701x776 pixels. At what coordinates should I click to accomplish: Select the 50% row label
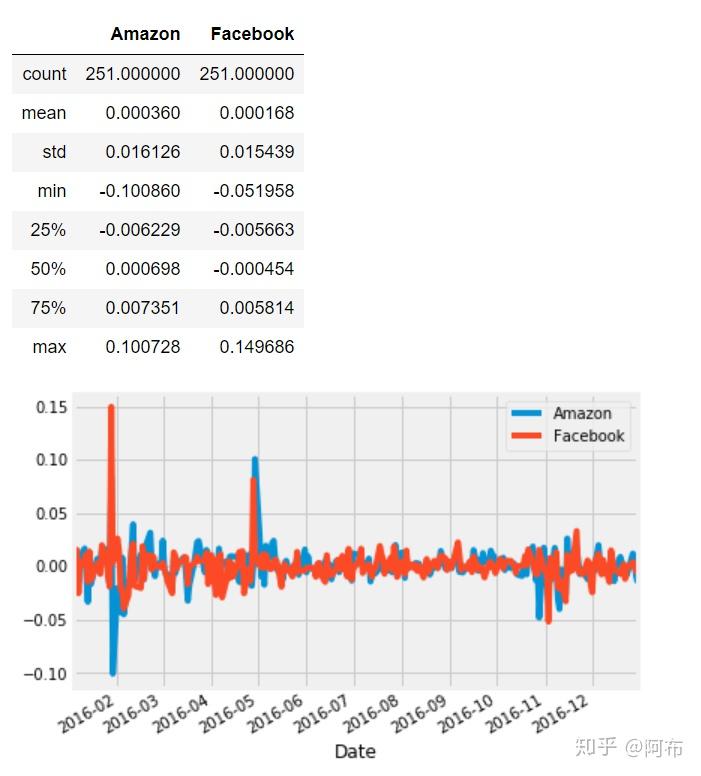(48, 269)
